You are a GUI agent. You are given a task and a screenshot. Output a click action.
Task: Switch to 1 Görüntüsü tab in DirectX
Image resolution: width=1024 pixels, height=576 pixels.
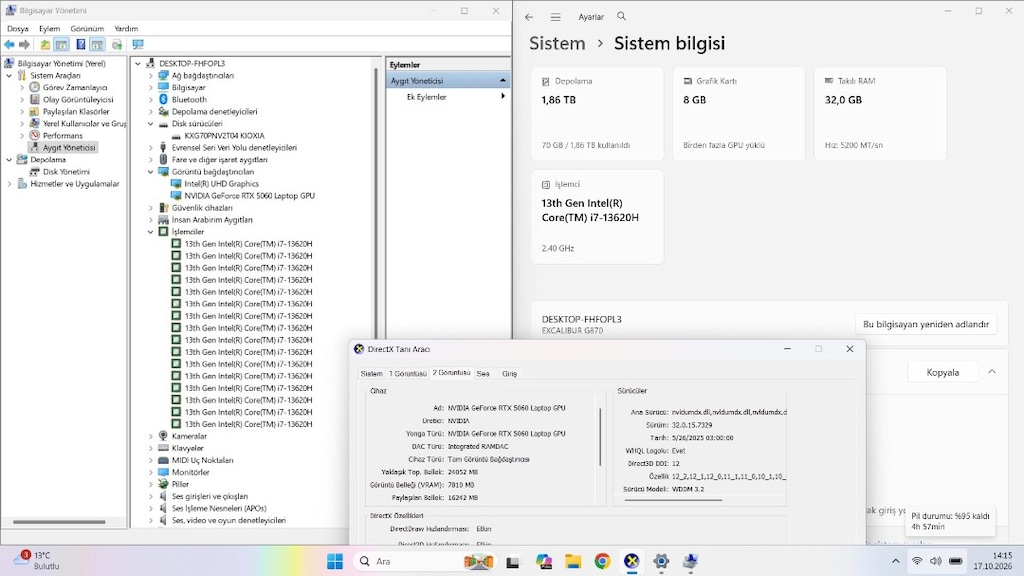pos(408,374)
